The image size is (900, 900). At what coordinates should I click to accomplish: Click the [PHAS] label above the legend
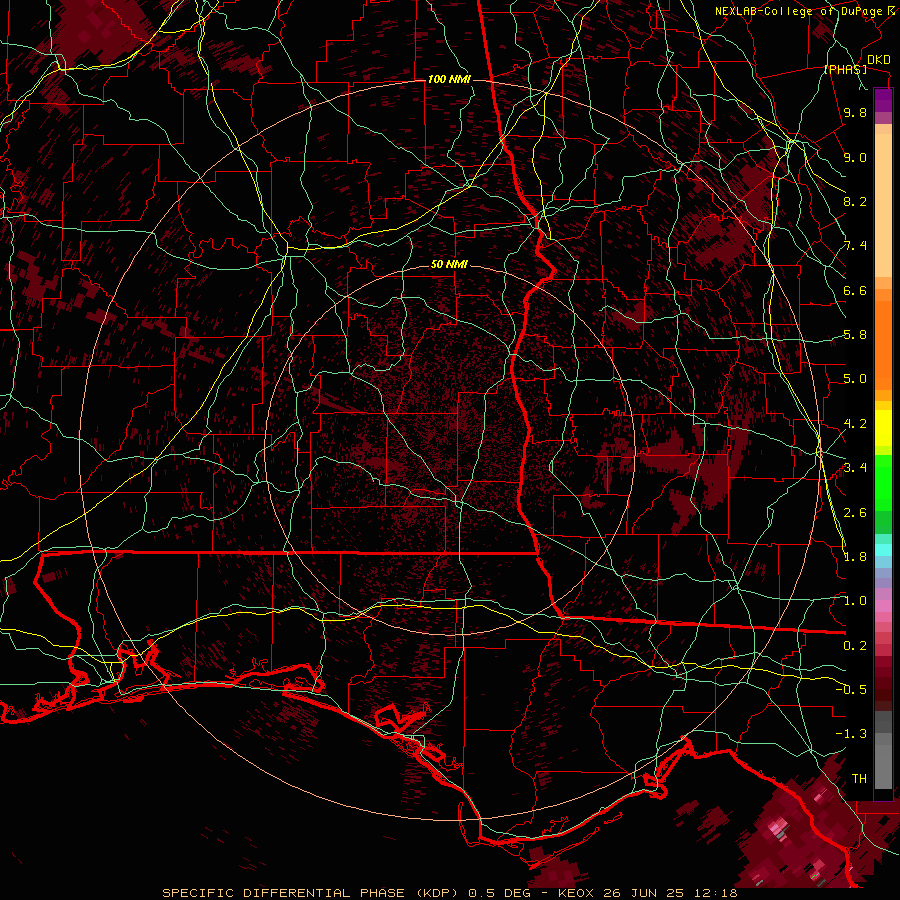click(x=845, y=69)
